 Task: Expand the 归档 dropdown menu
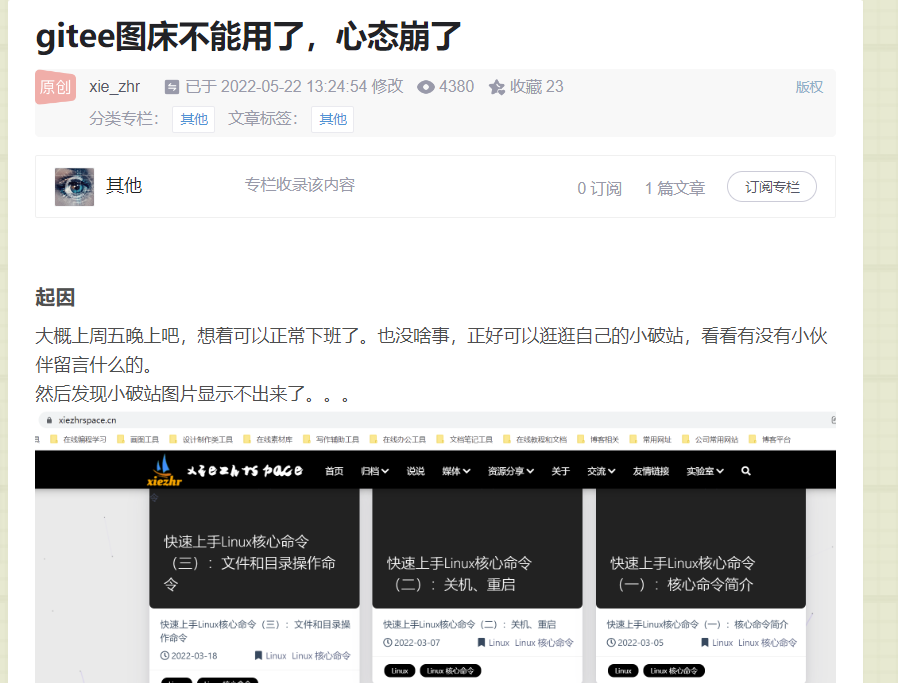pyautogui.click(x=375, y=471)
